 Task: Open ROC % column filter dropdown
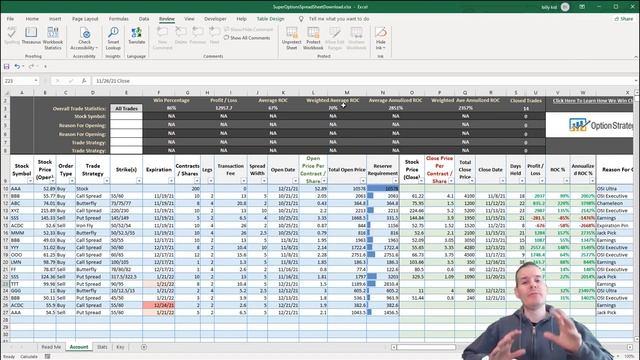pos(566,180)
